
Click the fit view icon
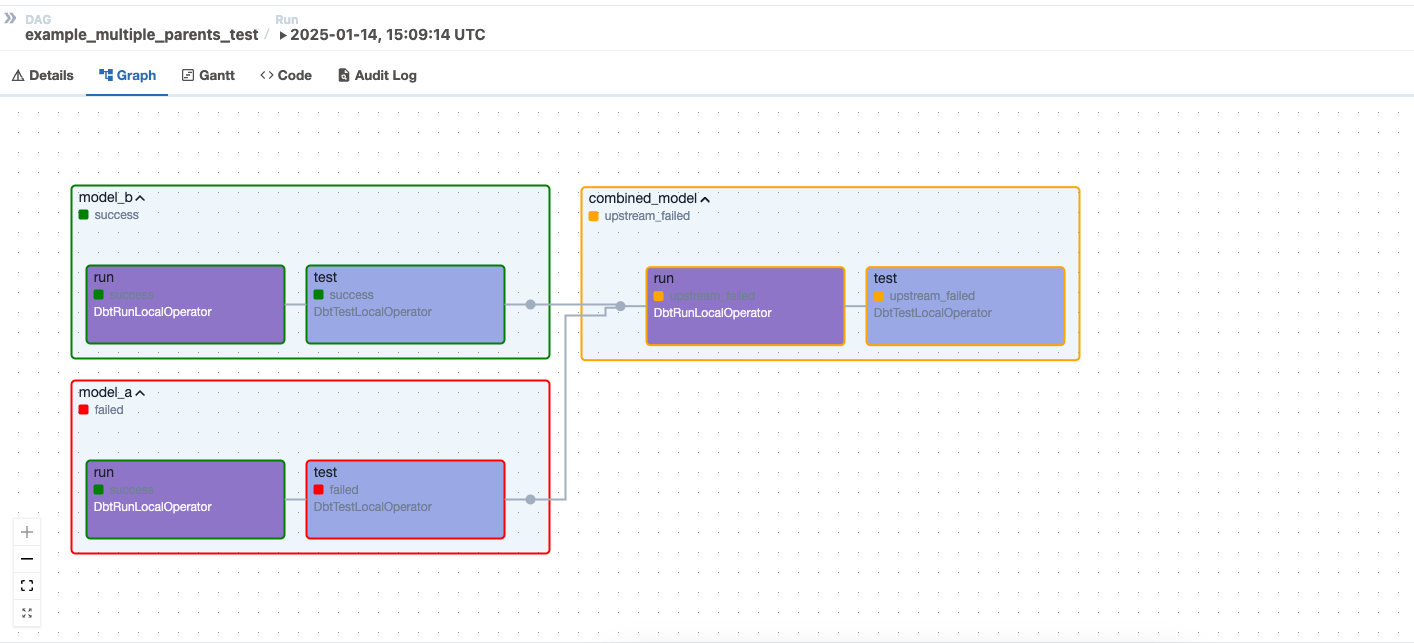pos(27,586)
